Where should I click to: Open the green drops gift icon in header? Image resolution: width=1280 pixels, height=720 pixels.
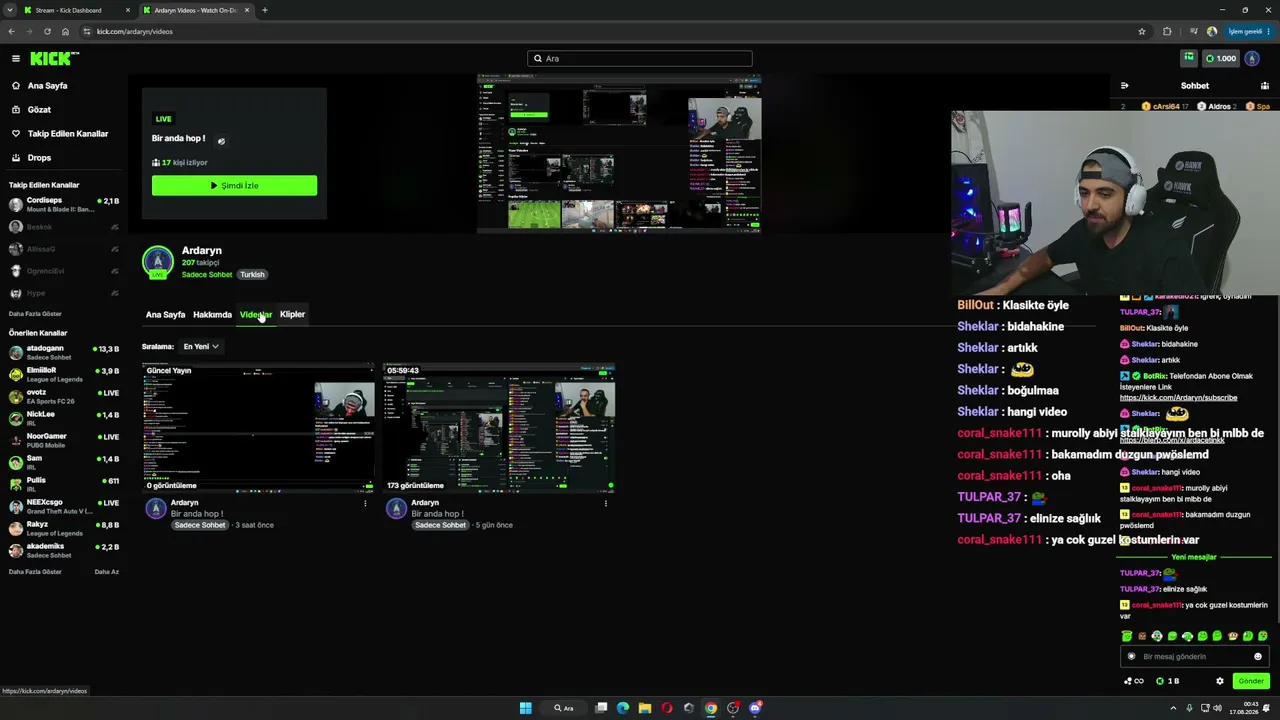click(x=1189, y=58)
